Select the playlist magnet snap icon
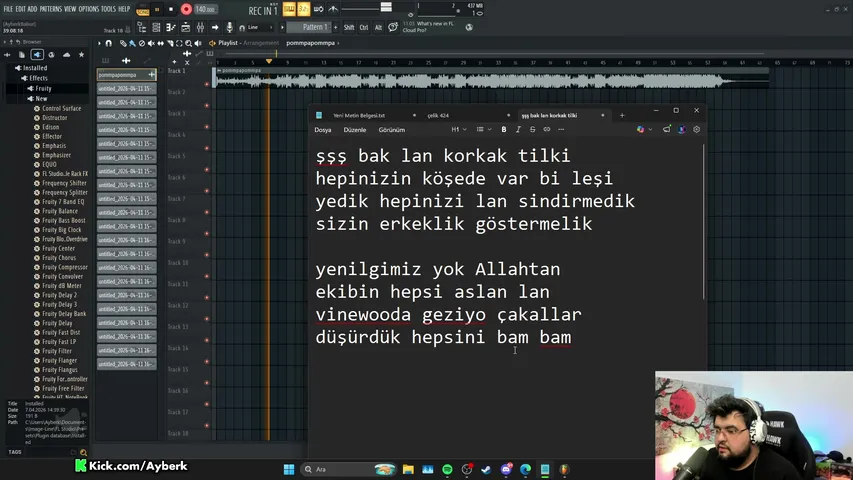Image resolution: width=853 pixels, height=480 pixels. [108, 43]
